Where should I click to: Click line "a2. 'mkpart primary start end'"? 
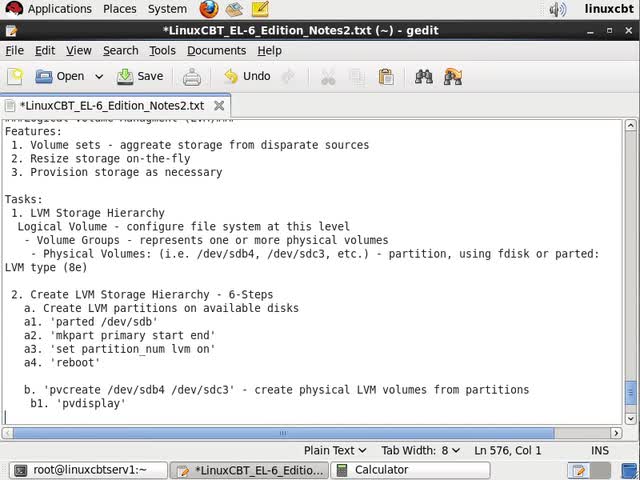[x=120, y=336]
